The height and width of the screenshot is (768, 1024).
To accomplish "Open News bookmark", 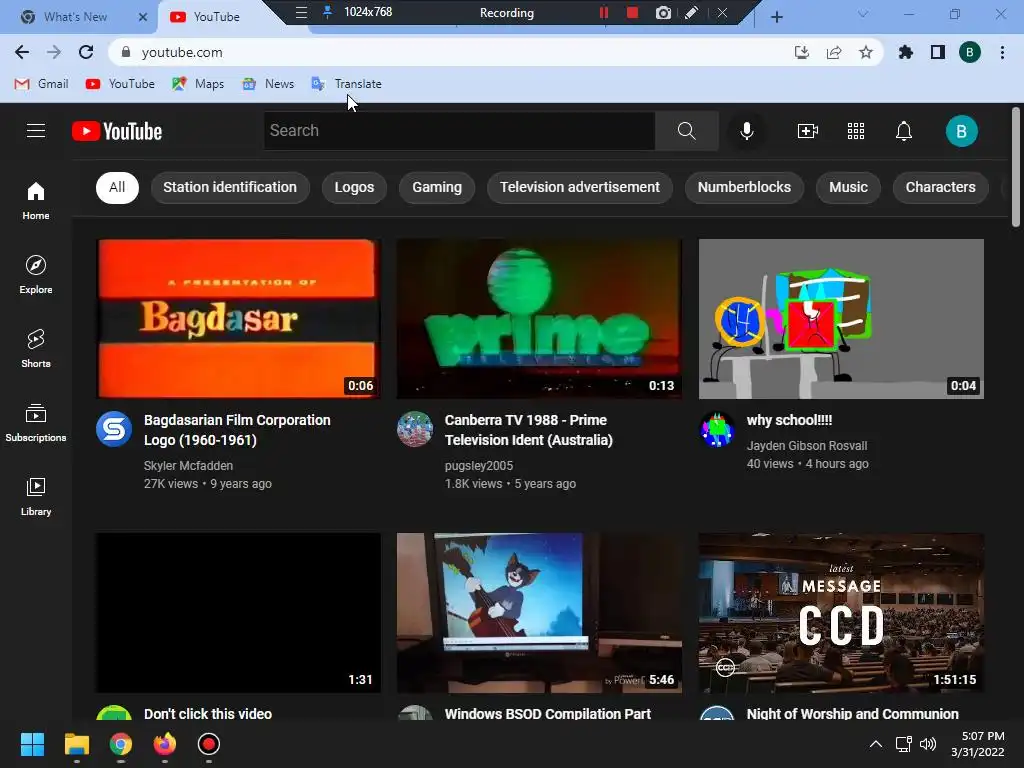I will [x=268, y=84].
